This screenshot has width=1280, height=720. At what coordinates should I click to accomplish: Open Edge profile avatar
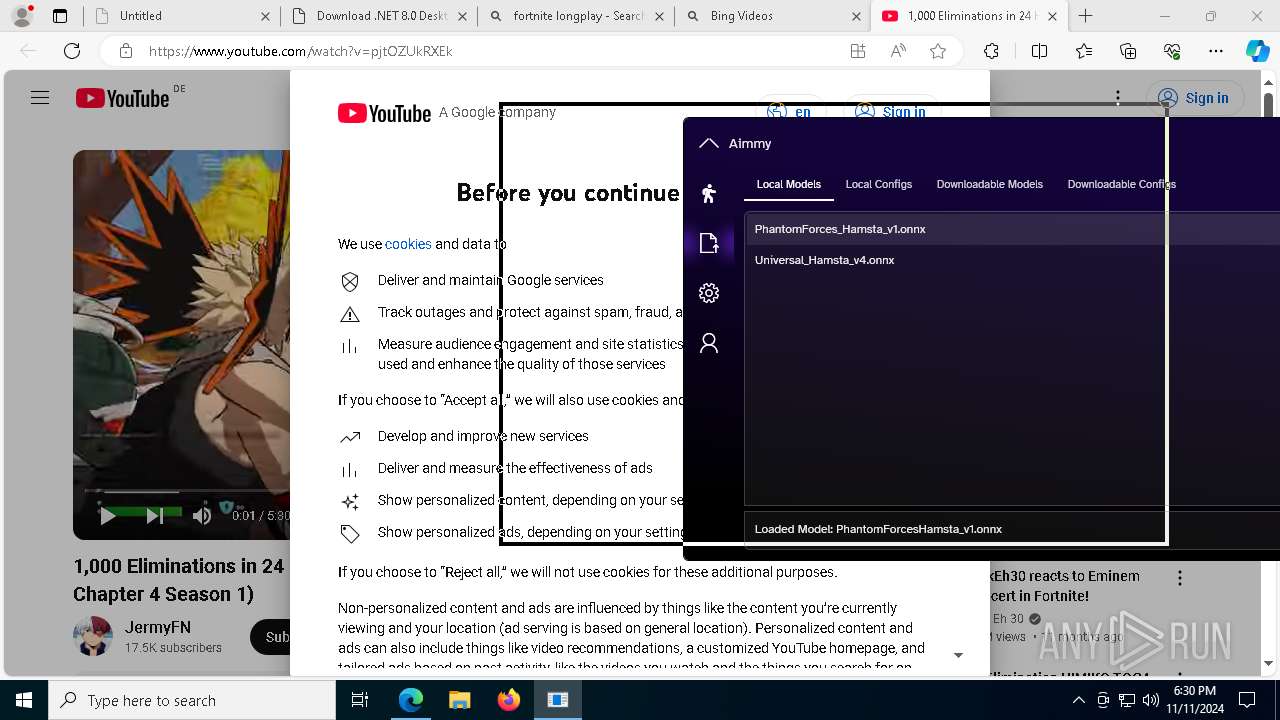[x=21, y=16]
